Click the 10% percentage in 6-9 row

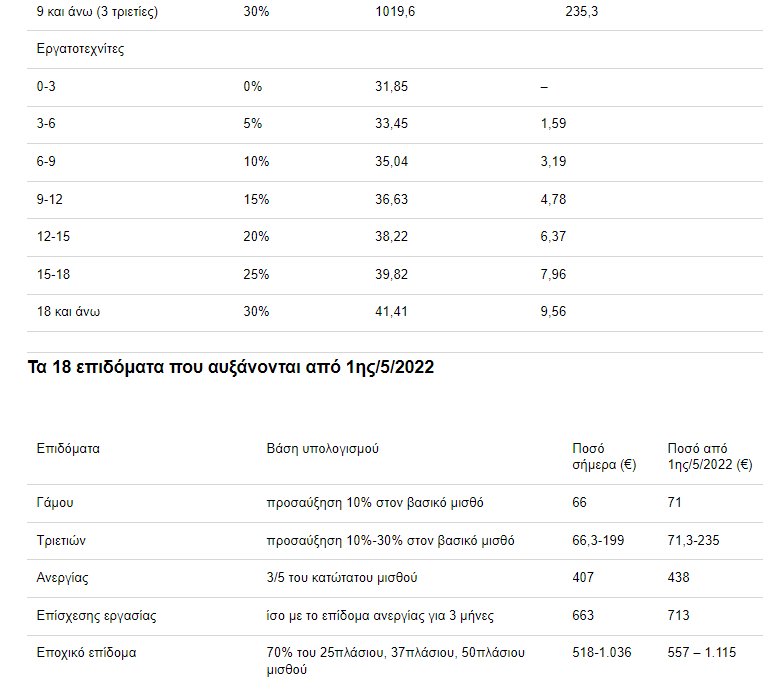coord(256,162)
